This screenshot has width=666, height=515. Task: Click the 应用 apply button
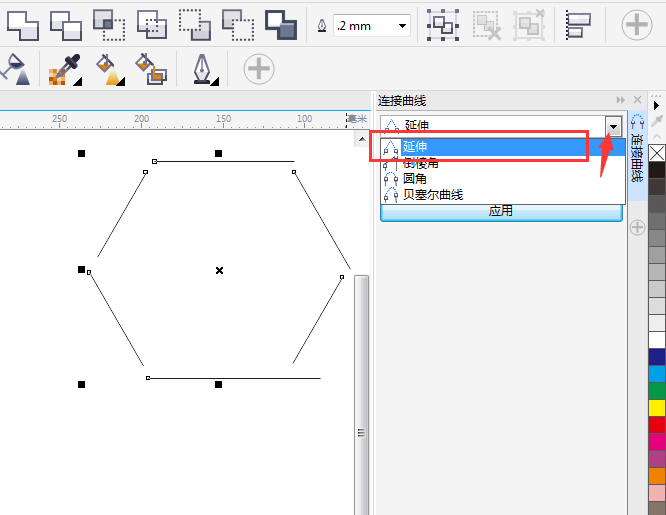click(x=501, y=211)
